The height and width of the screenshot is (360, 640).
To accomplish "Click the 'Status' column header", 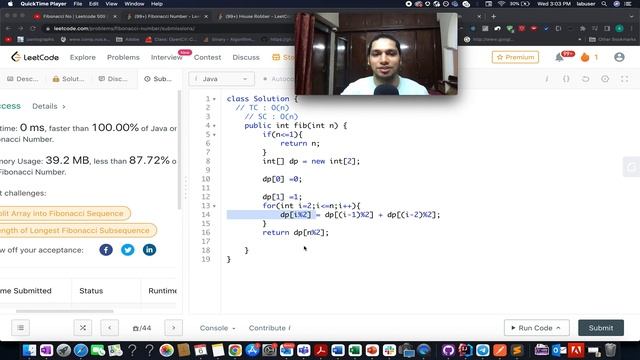I will [x=91, y=291].
